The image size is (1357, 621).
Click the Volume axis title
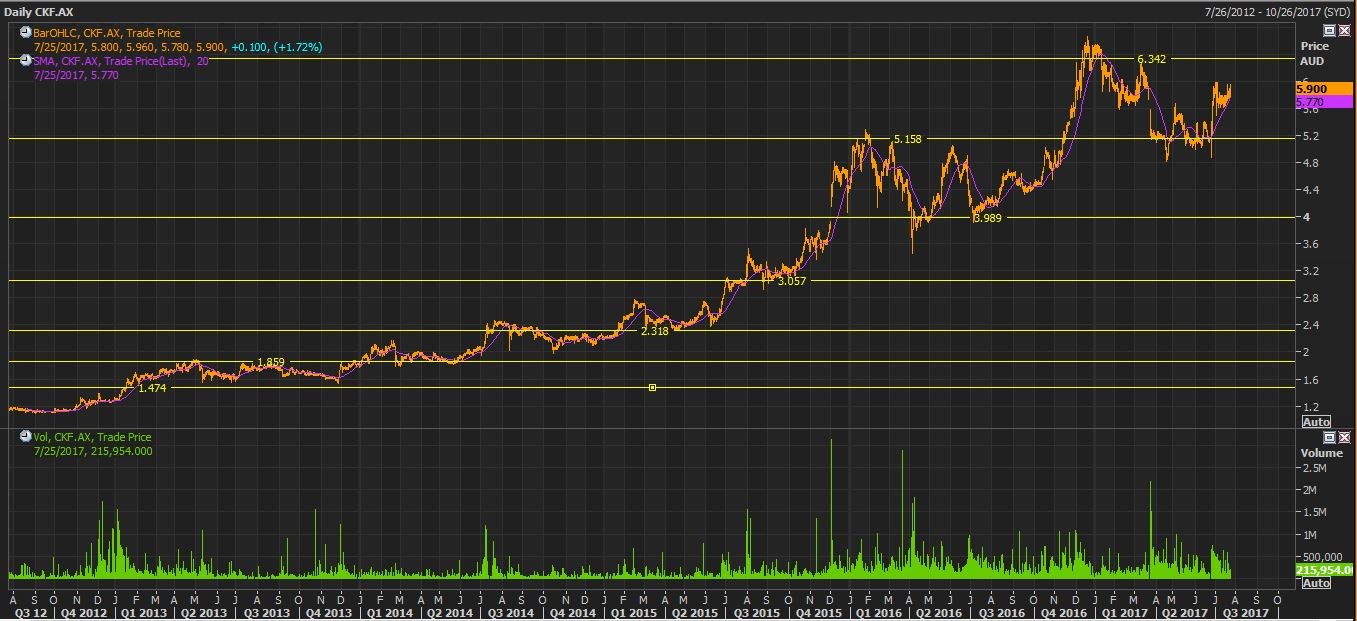coord(1320,452)
